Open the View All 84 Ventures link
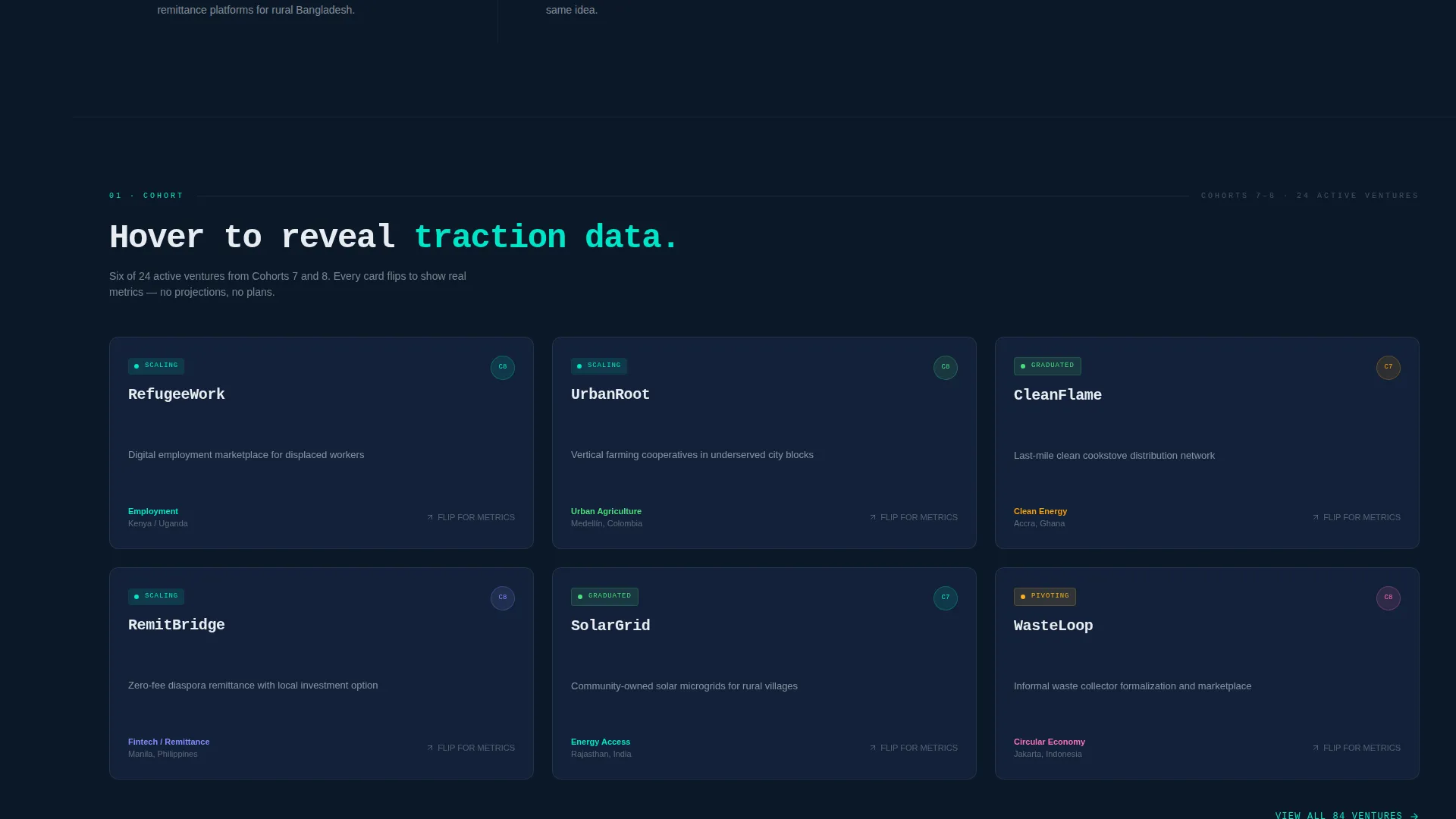Image resolution: width=1456 pixels, height=819 pixels. coord(1347,816)
